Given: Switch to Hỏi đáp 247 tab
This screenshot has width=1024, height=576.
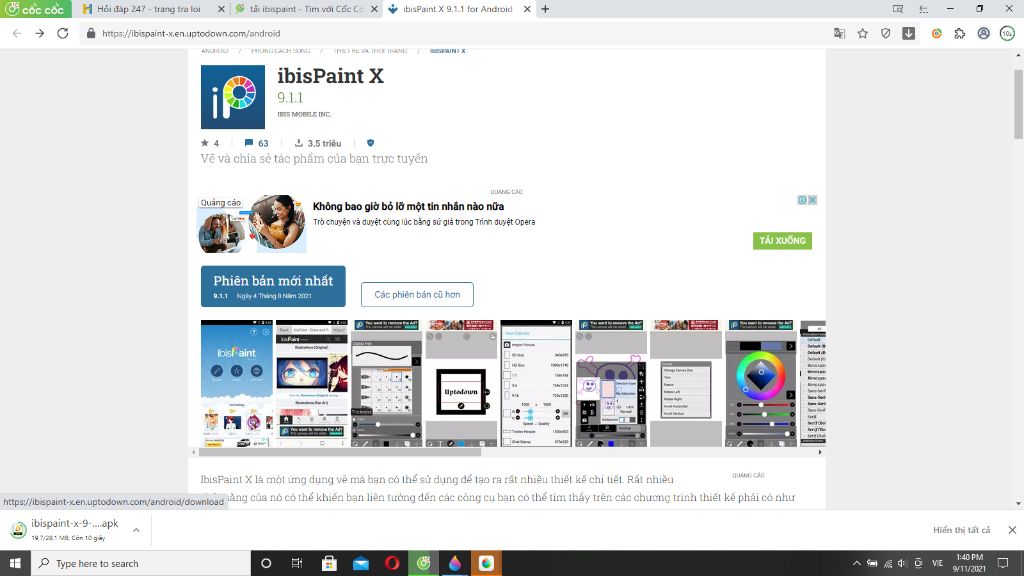Looking at the screenshot, I should tap(149, 9).
